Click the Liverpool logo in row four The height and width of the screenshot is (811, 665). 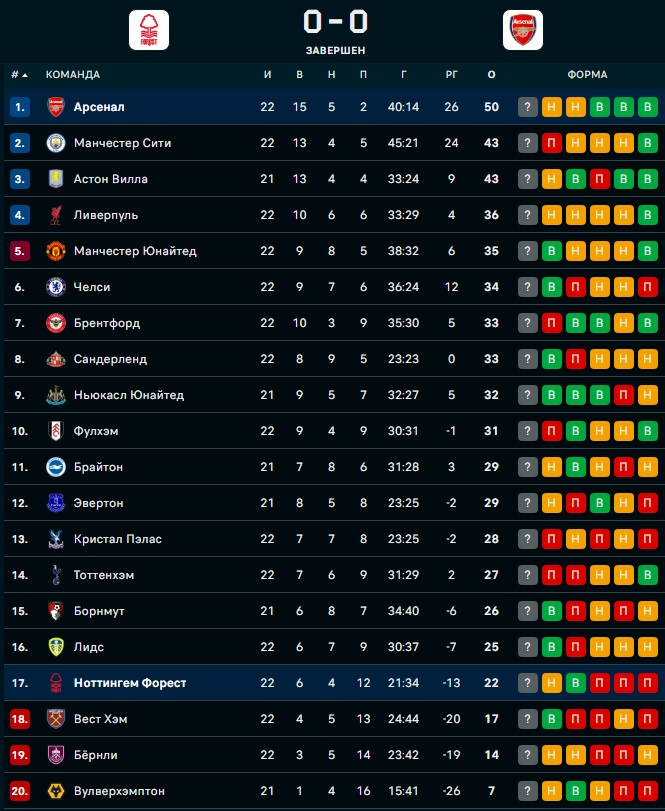pyautogui.click(x=56, y=215)
